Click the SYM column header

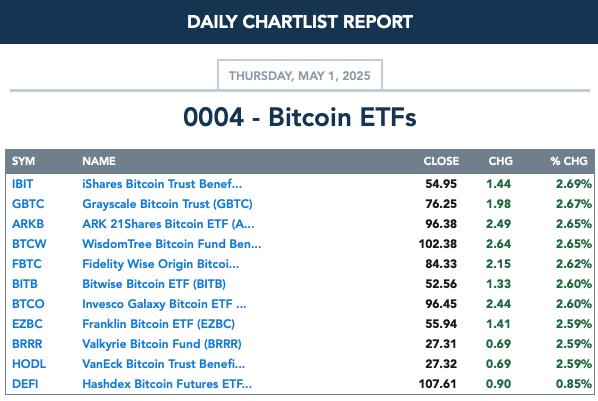pos(23,161)
